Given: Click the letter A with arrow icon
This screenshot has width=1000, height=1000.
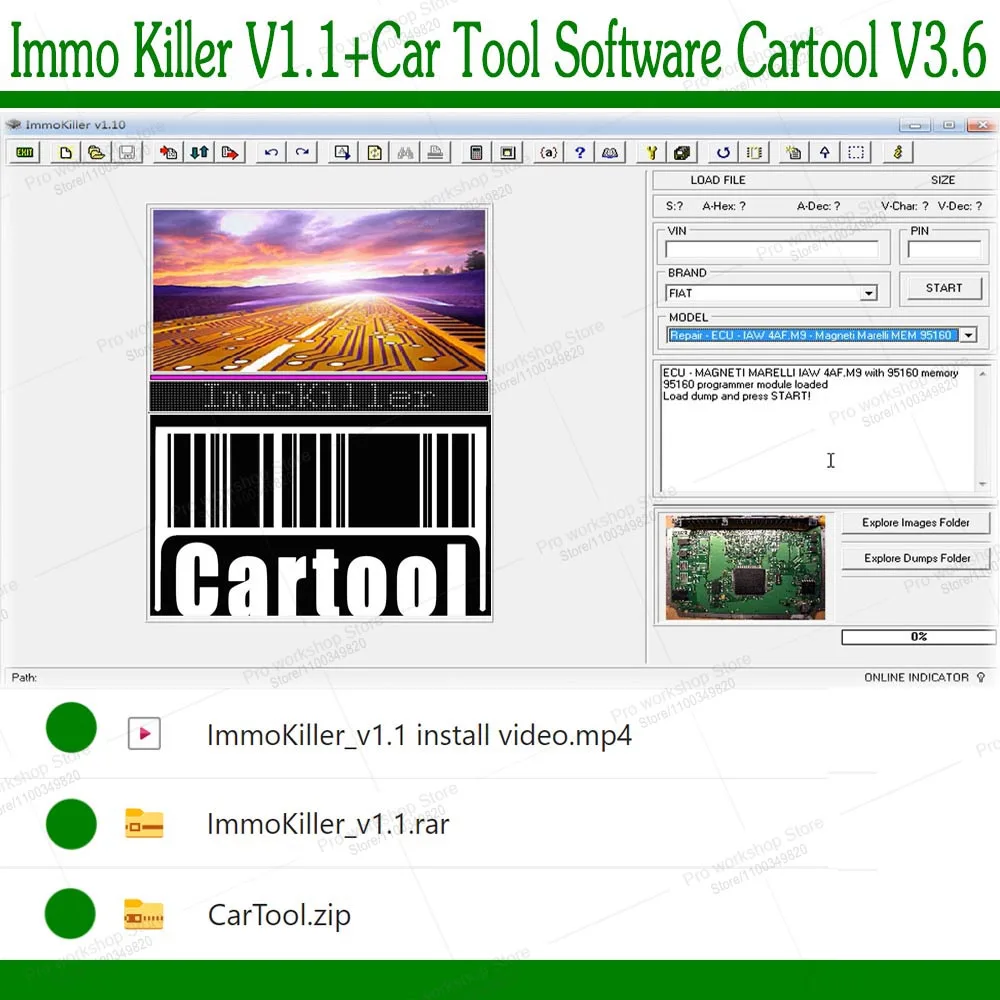Looking at the screenshot, I should (x=342, y=152).
